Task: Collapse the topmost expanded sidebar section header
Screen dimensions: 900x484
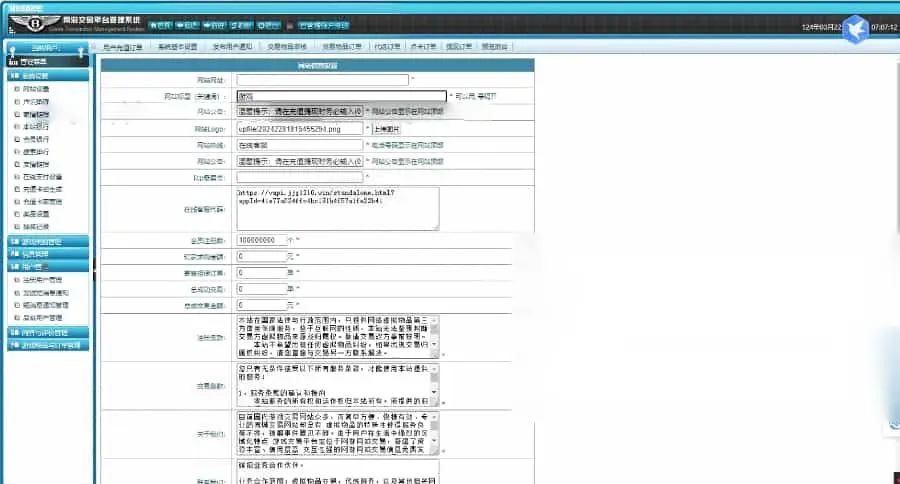Action: (x=48, y=75)
